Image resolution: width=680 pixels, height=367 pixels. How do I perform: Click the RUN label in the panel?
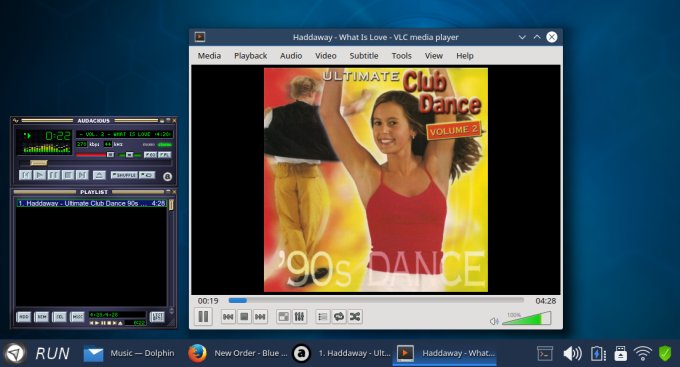tap(52, 353)
